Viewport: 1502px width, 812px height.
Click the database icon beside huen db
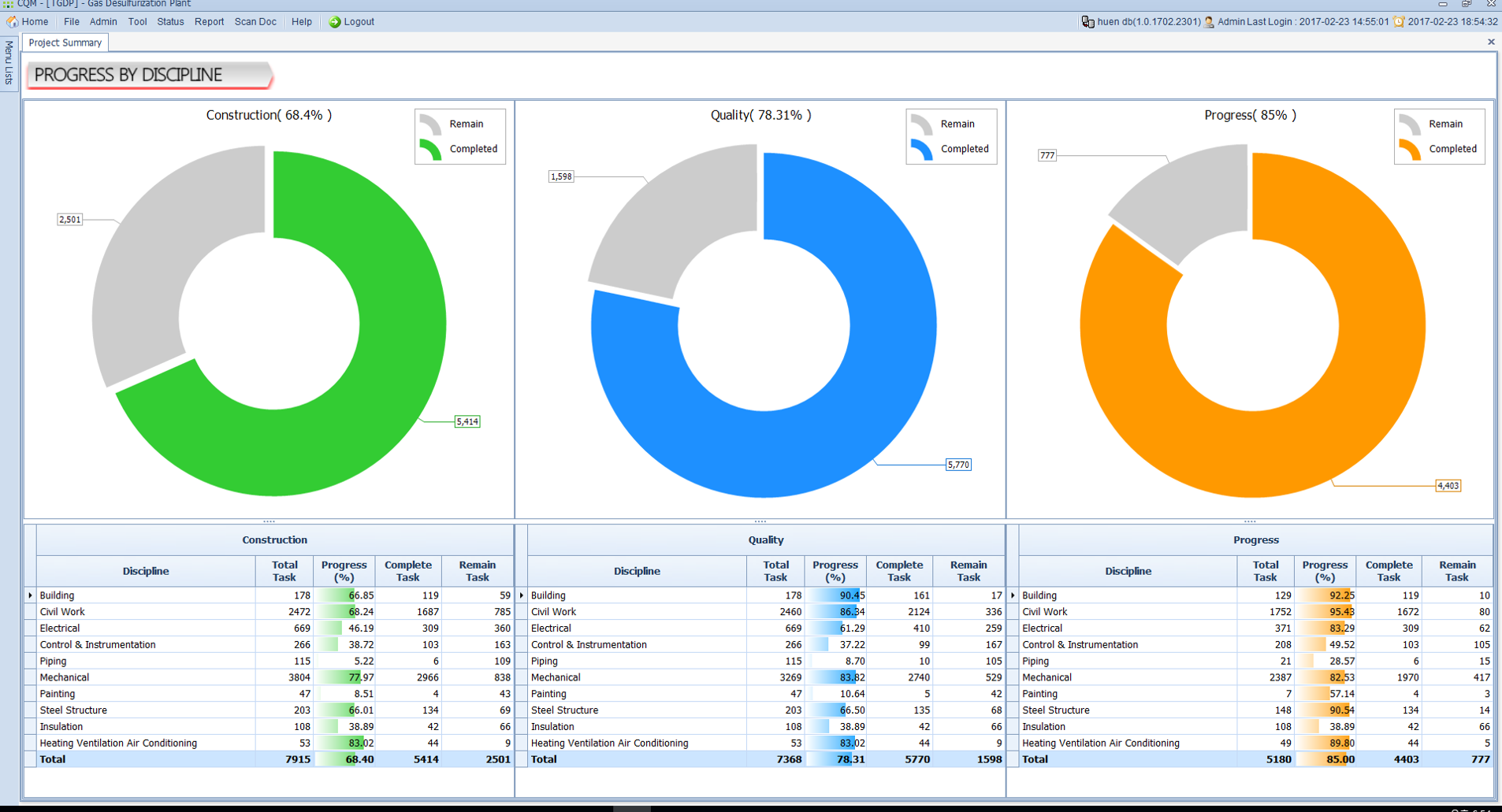1087,22
